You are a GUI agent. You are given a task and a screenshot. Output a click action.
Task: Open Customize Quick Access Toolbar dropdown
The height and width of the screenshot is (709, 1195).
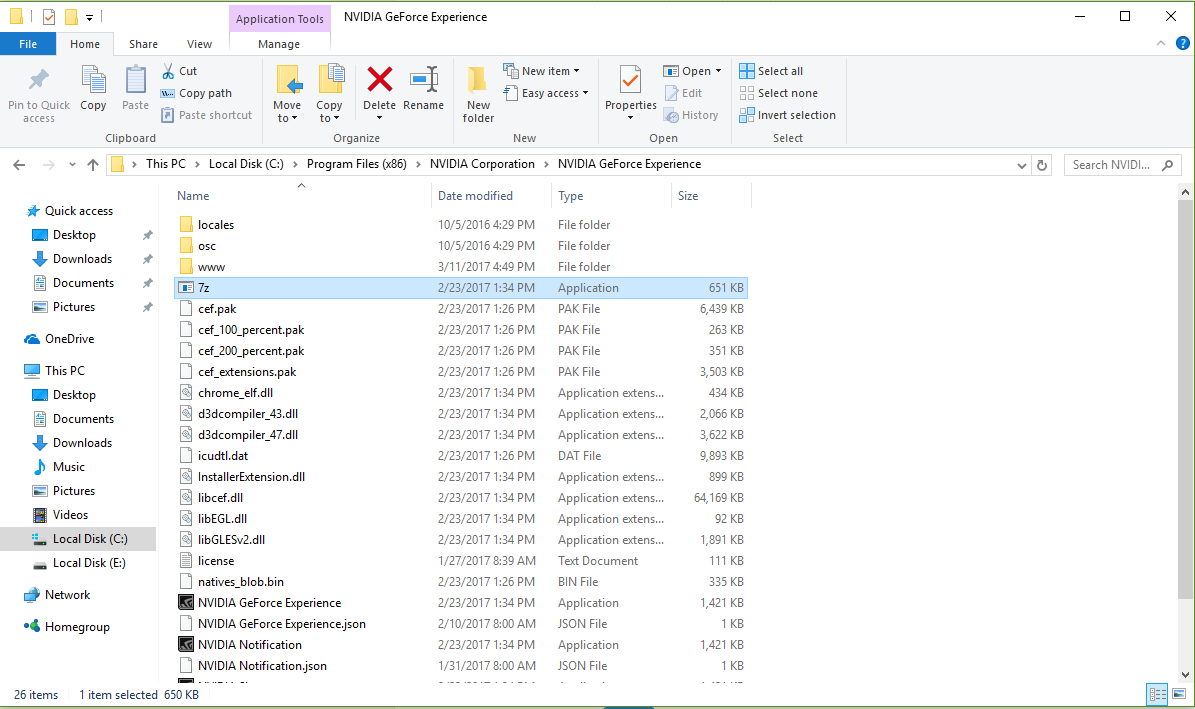pos(89,17)
